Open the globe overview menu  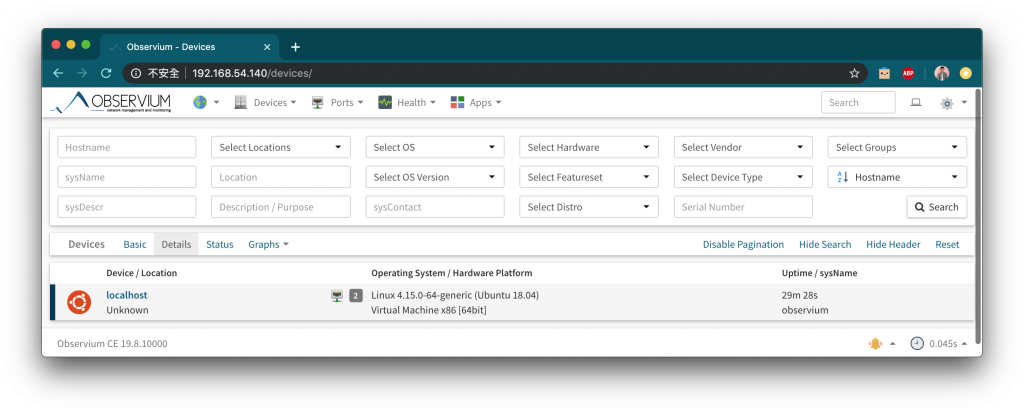pyautogui.click(x=206, y=103)
